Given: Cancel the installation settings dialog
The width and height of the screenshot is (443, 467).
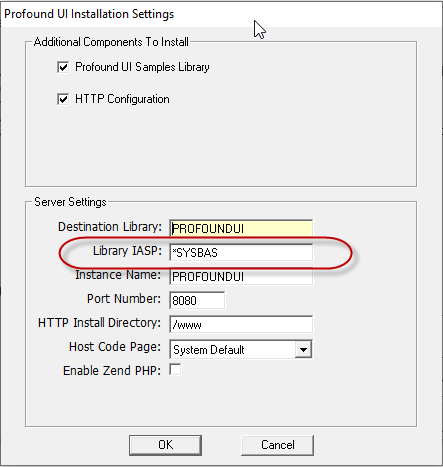Looking at the screenshot, I should point(277,445).
